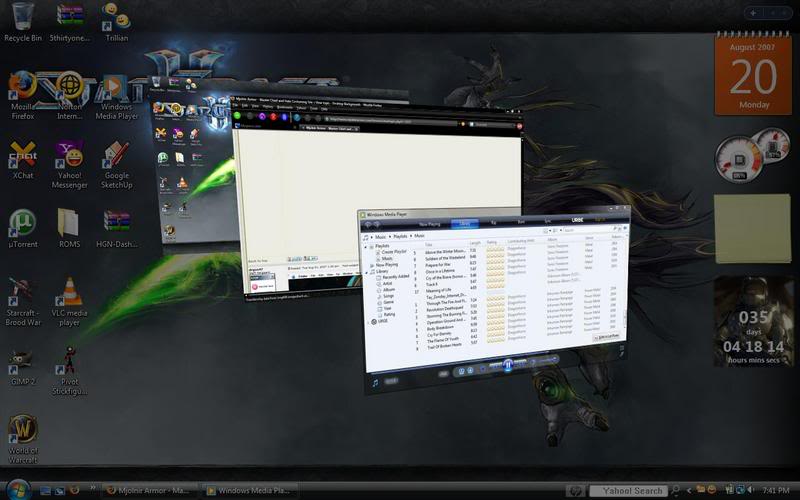Select the ROMS folder on desktop
Image resolution: width=800 pixels, height=500 pixels.
[69, 229]
